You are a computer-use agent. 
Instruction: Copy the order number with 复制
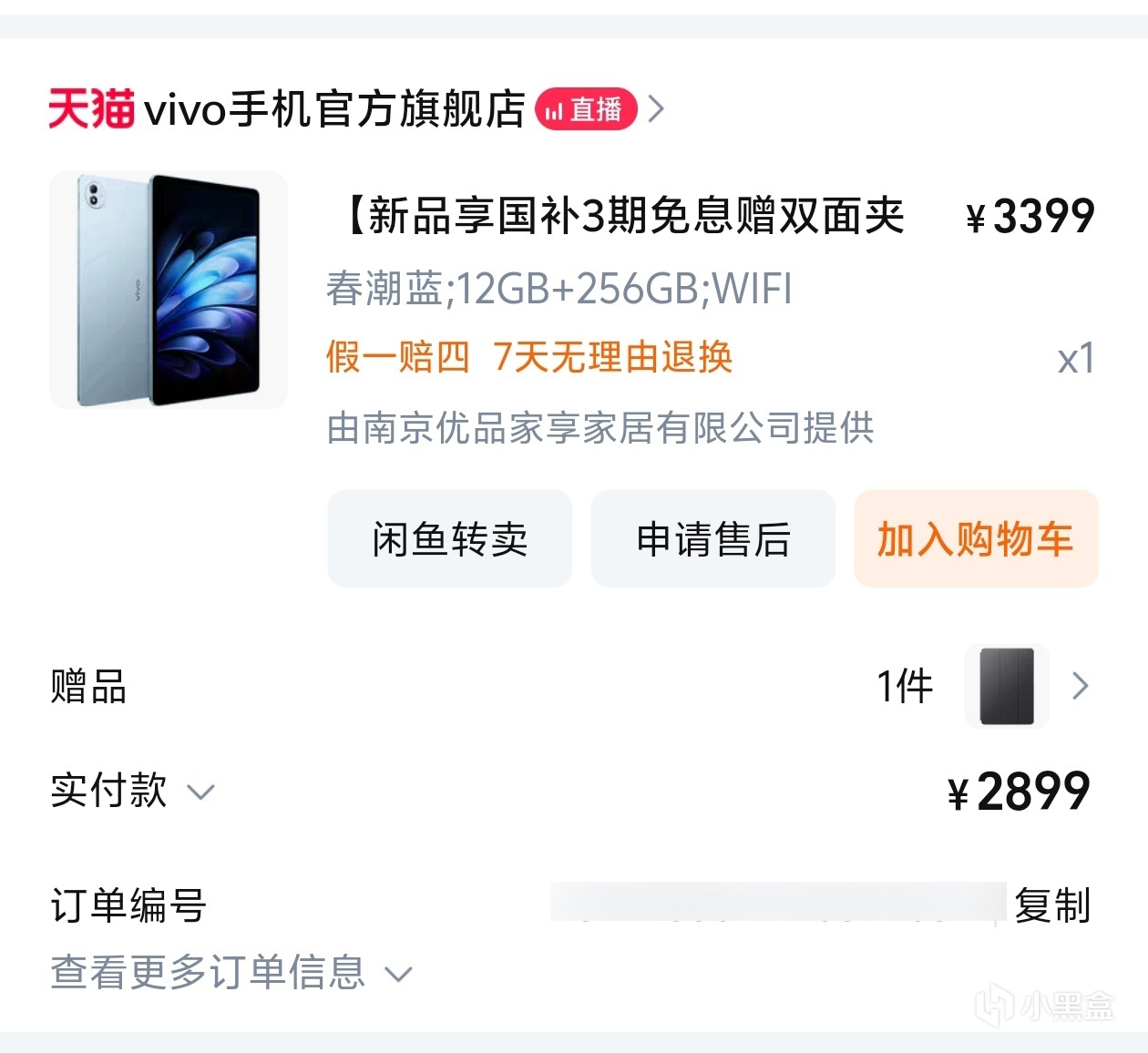(x=1052, y=905)
